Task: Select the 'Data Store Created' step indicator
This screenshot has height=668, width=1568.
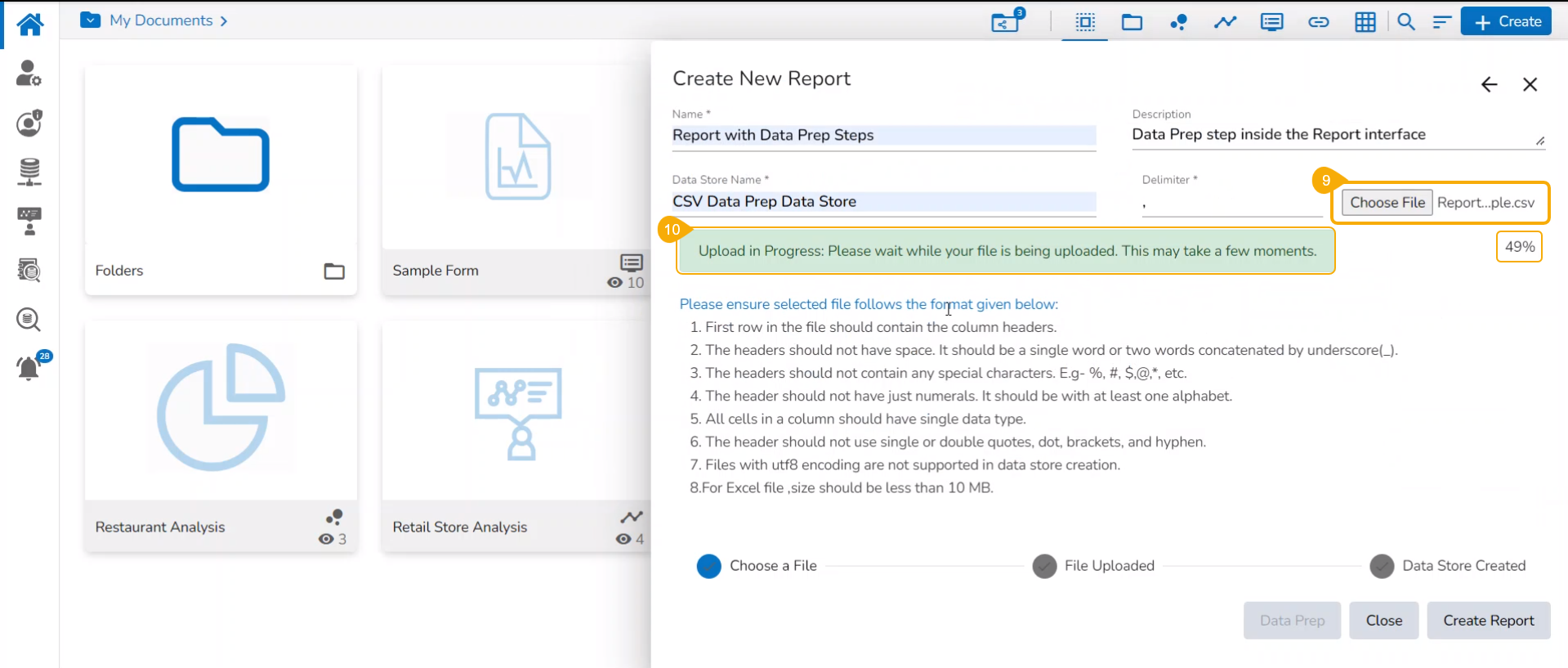Action: pyautogui.click(x=1382, y=566)
